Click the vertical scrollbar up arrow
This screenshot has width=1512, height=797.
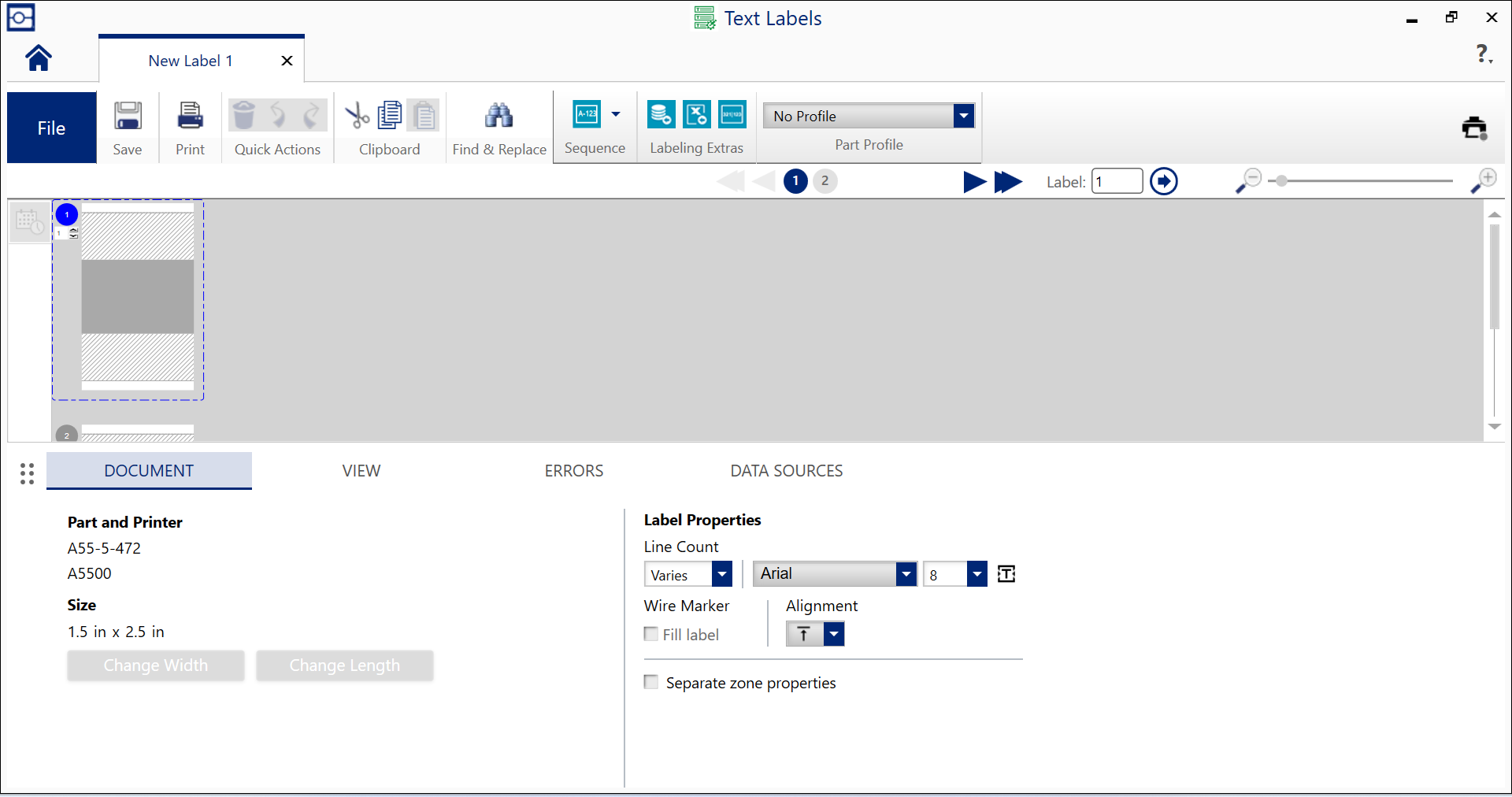(1494, 214)
